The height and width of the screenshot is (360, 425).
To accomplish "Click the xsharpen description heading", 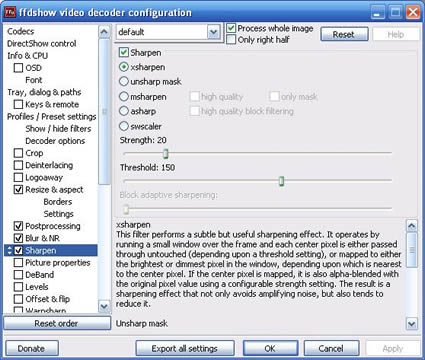I will click(133, 225).
